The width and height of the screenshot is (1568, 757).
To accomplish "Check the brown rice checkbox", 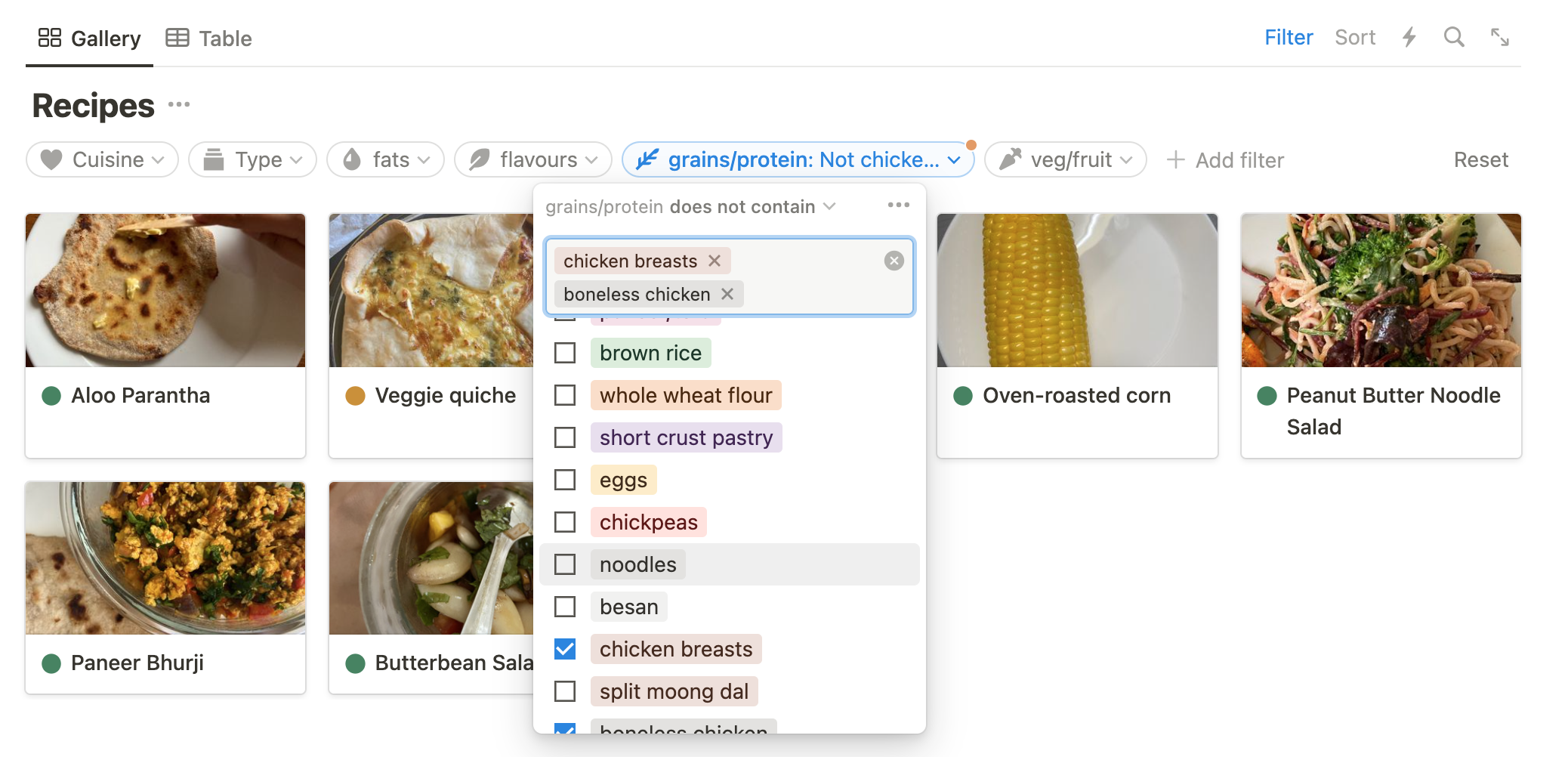I will [x=565, y=353].
